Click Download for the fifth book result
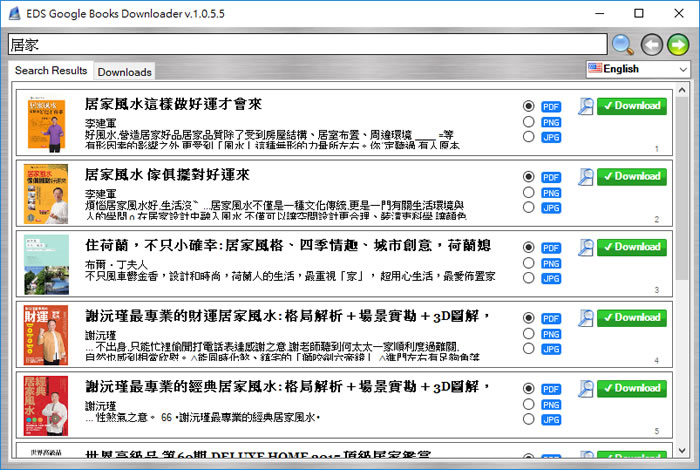This screenshot has height=470, width=700. 632,388
